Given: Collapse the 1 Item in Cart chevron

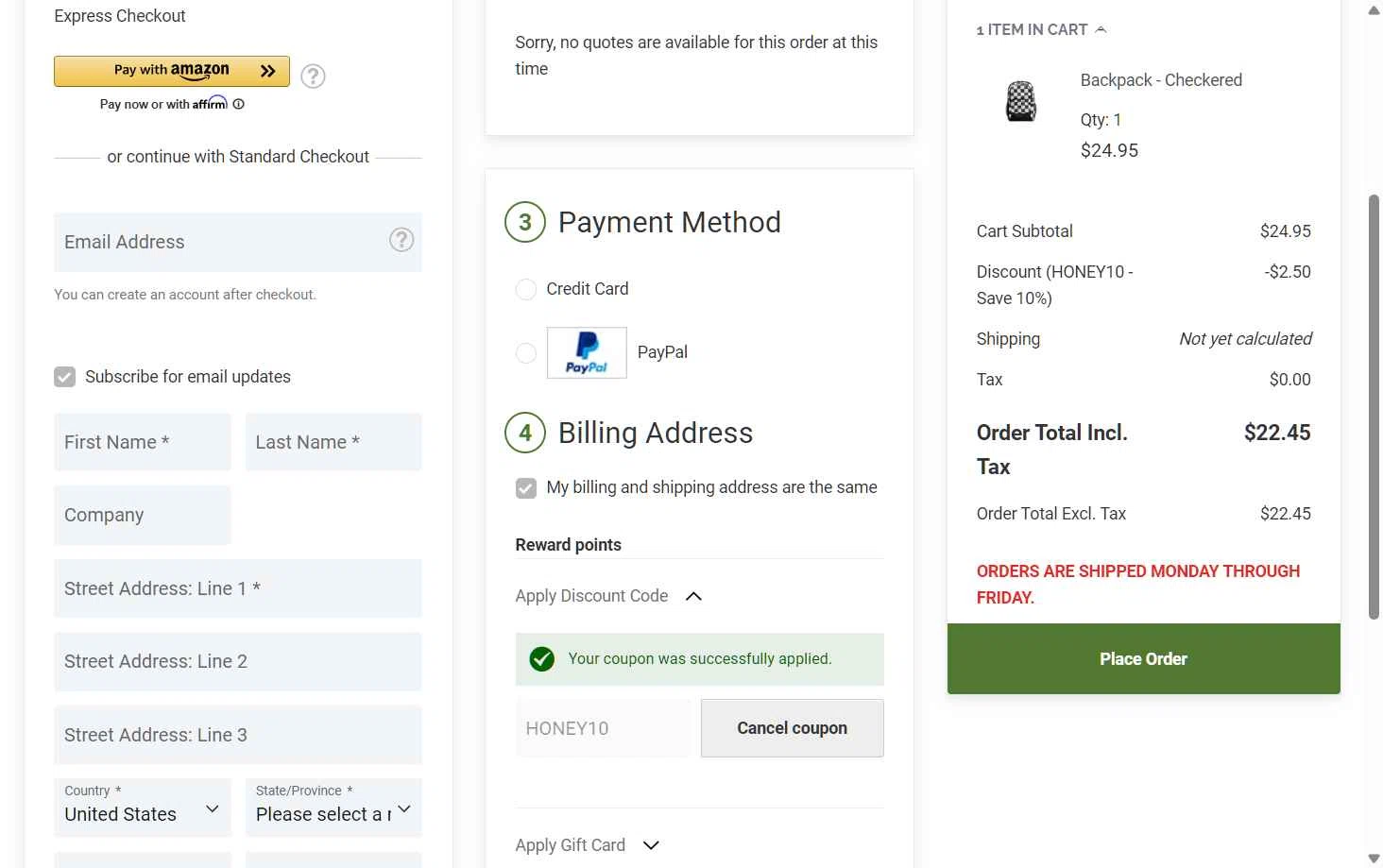Looking at the screenshot, I should click(x=1101, y=30).
